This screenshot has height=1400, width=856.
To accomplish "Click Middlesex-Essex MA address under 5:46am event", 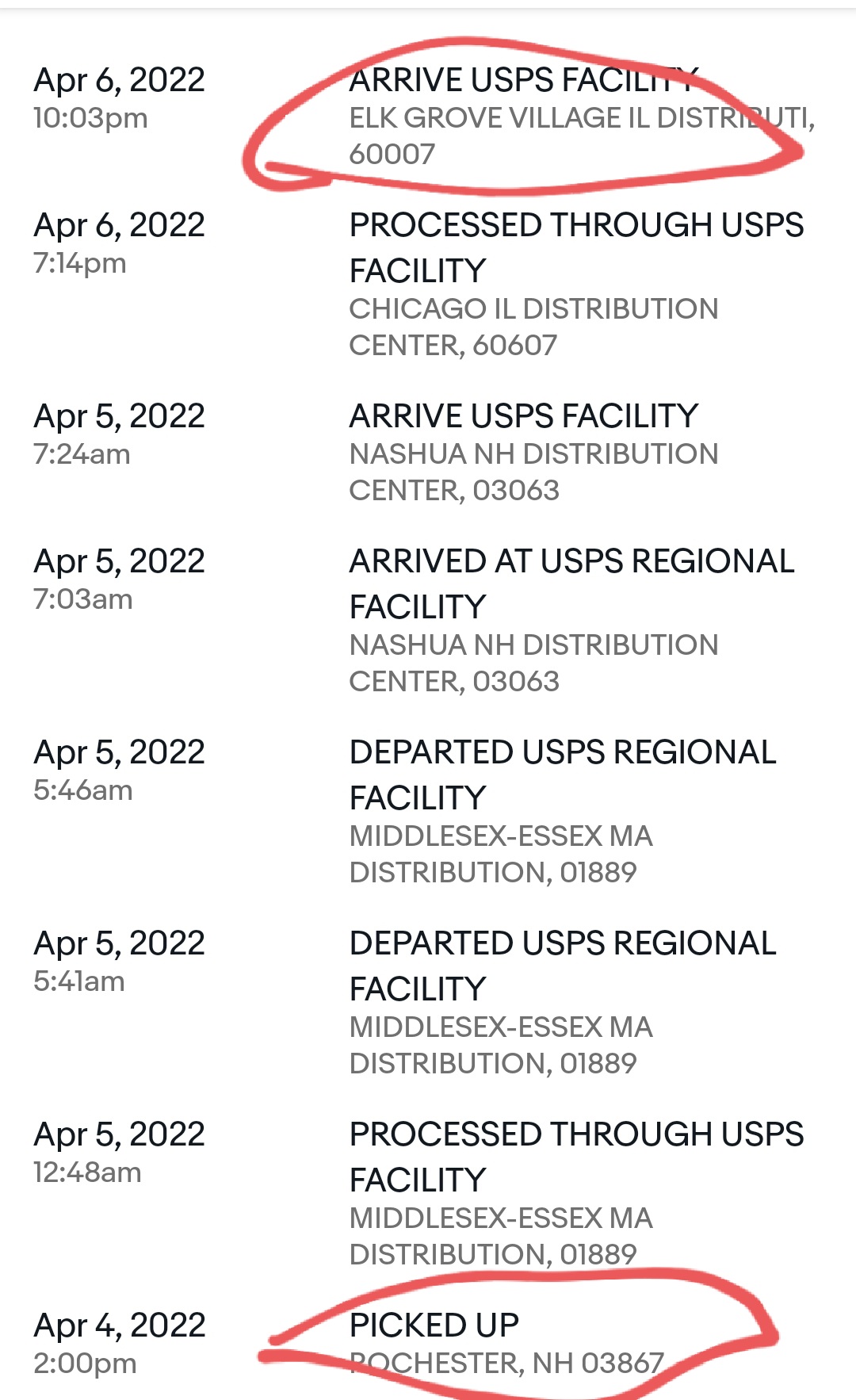I will [x=501, y=854].
